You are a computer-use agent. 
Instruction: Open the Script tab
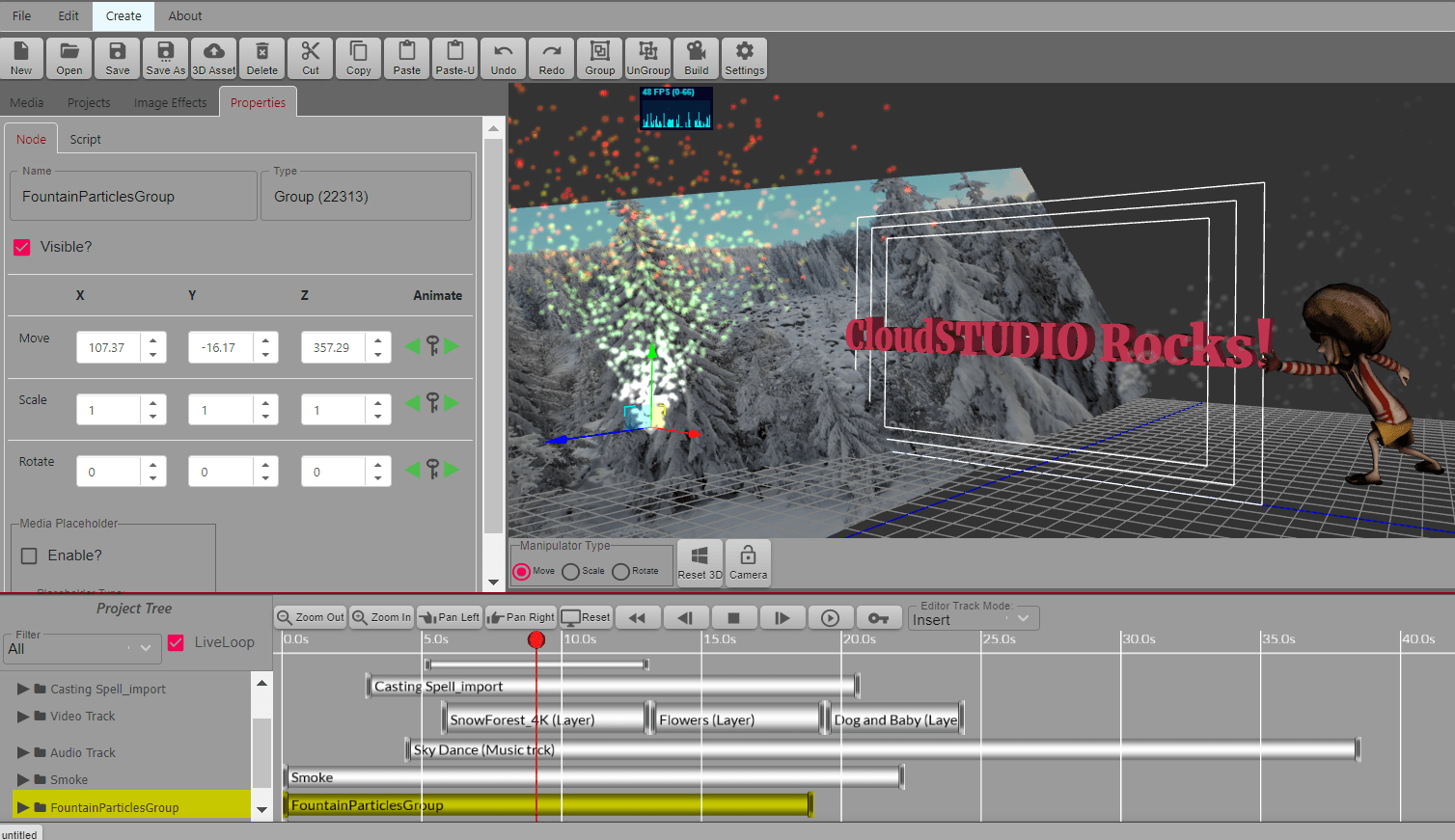click(85, 139)
